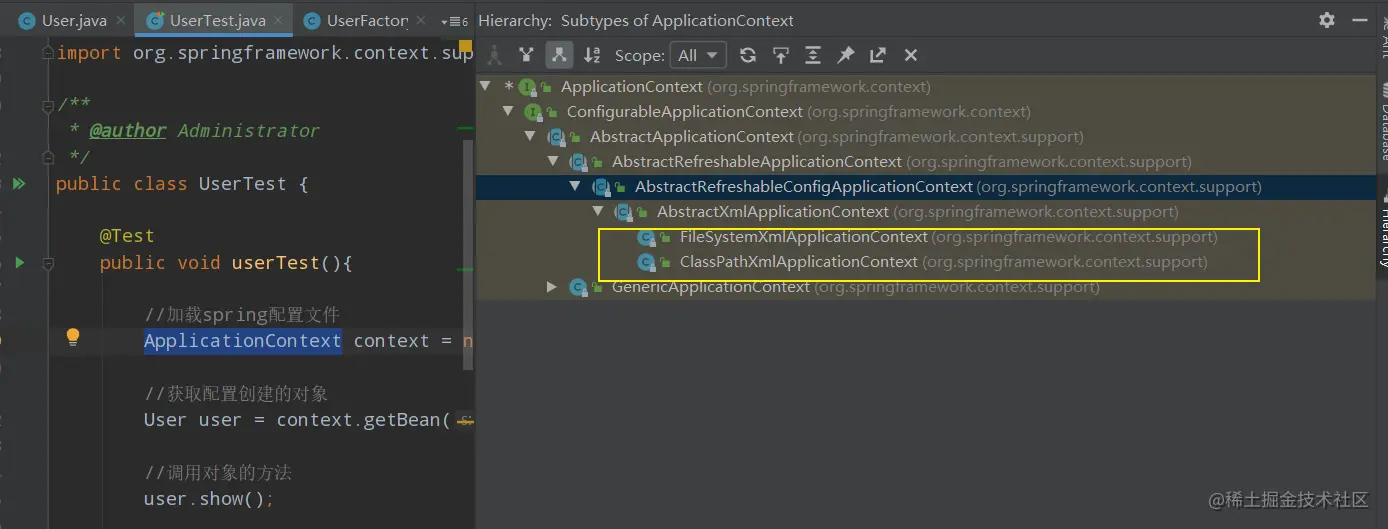Close the hierarchy tab with X icon
1388x529 pixels.
pos(911,55)
